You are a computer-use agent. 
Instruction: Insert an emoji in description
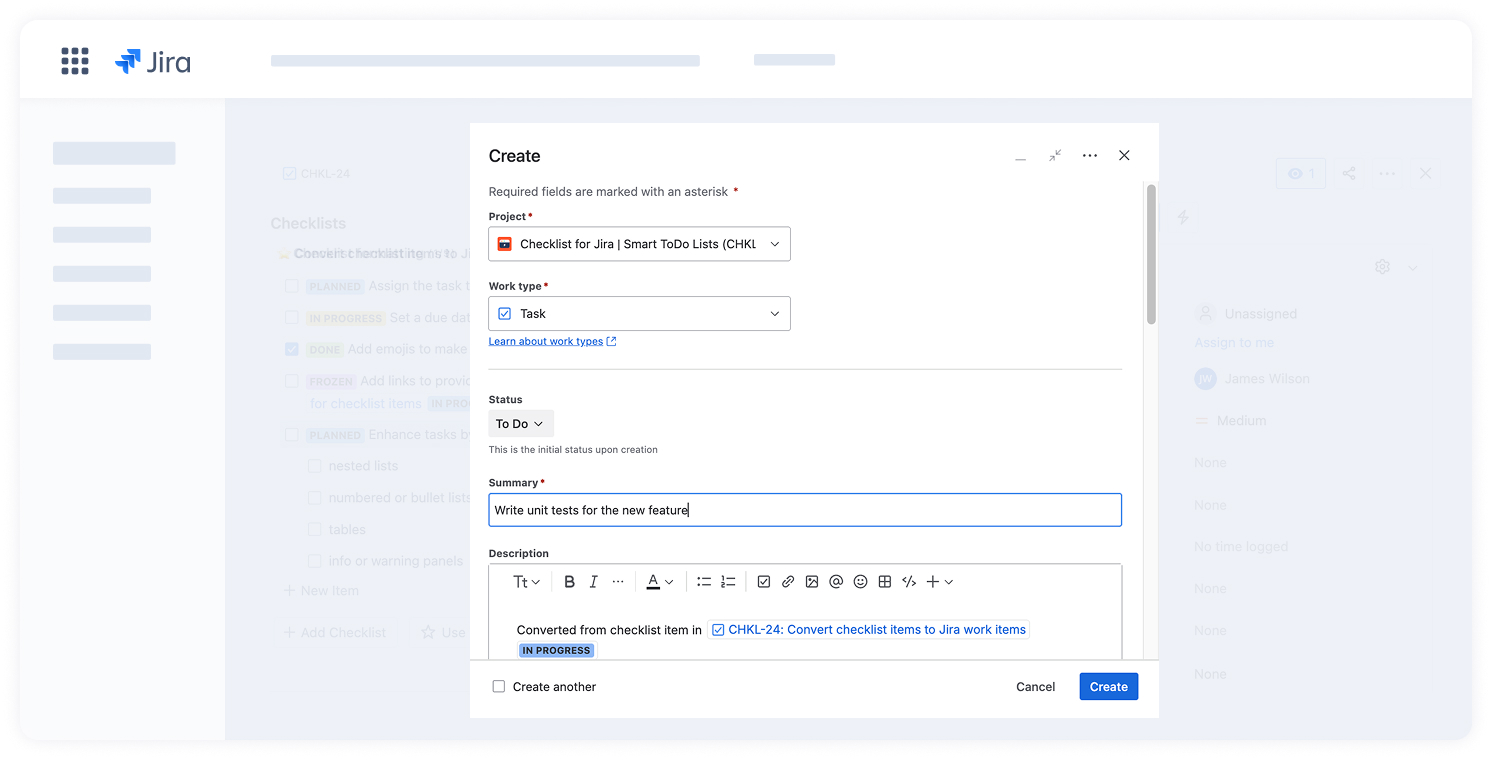click(x=860, y=582)
